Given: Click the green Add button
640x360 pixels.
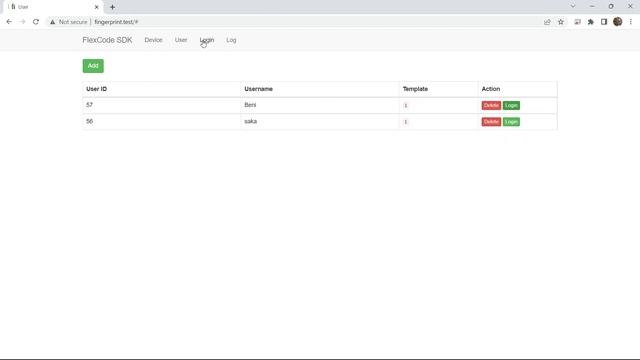Looking at the screenshot, I should pos(93,66).
